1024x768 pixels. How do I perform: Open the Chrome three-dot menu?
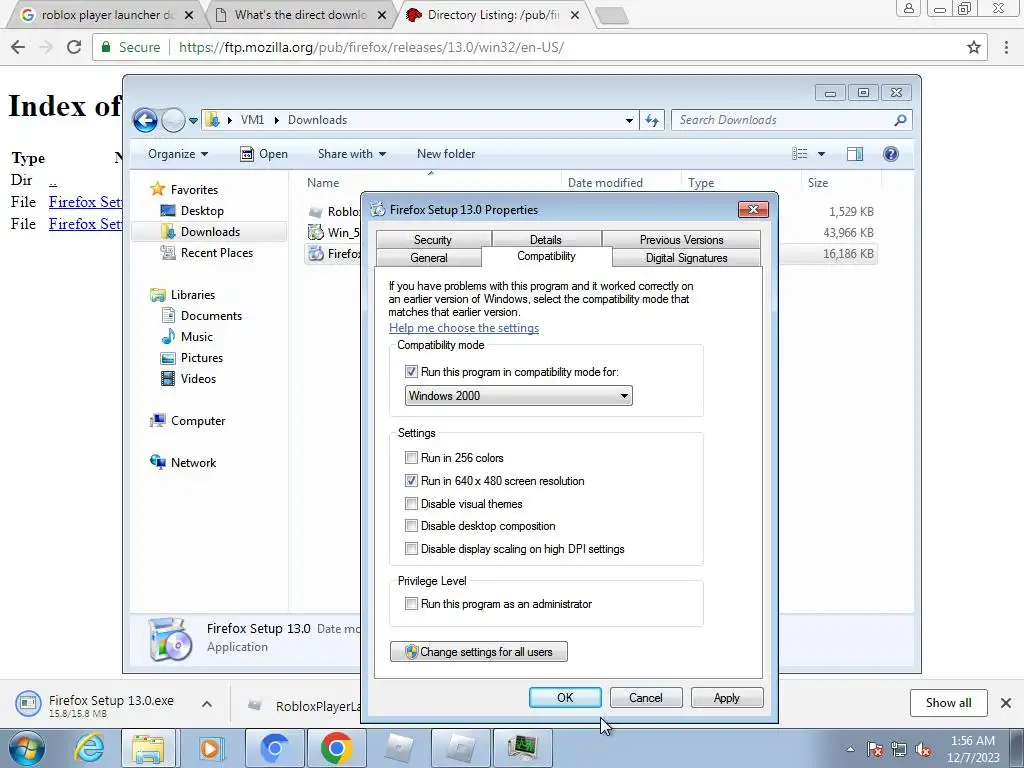tap(1006, 47)
